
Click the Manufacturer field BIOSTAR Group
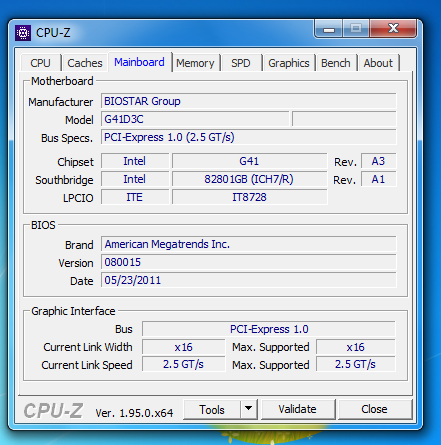click(x=249, y=101)
